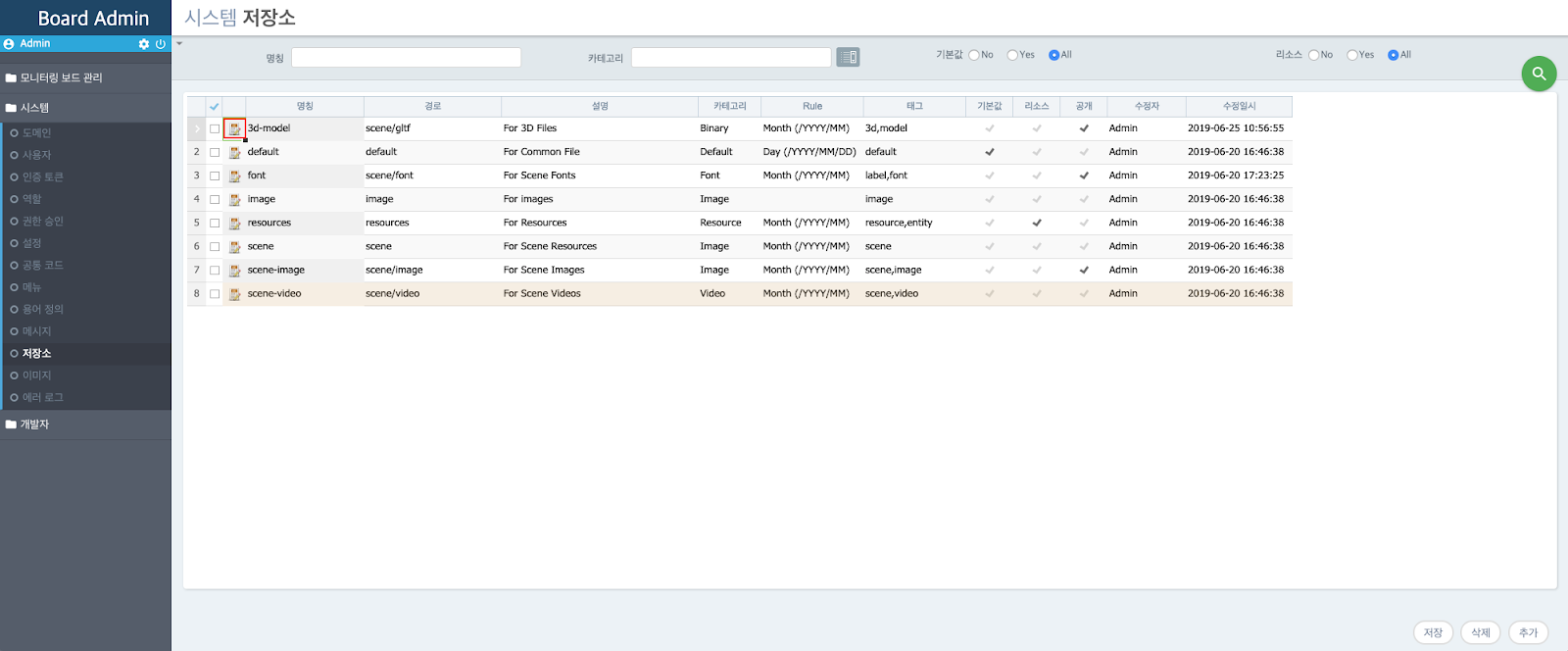Sort by the 명칭 column header
The image size is (1568, 651).
coord(305,106)
